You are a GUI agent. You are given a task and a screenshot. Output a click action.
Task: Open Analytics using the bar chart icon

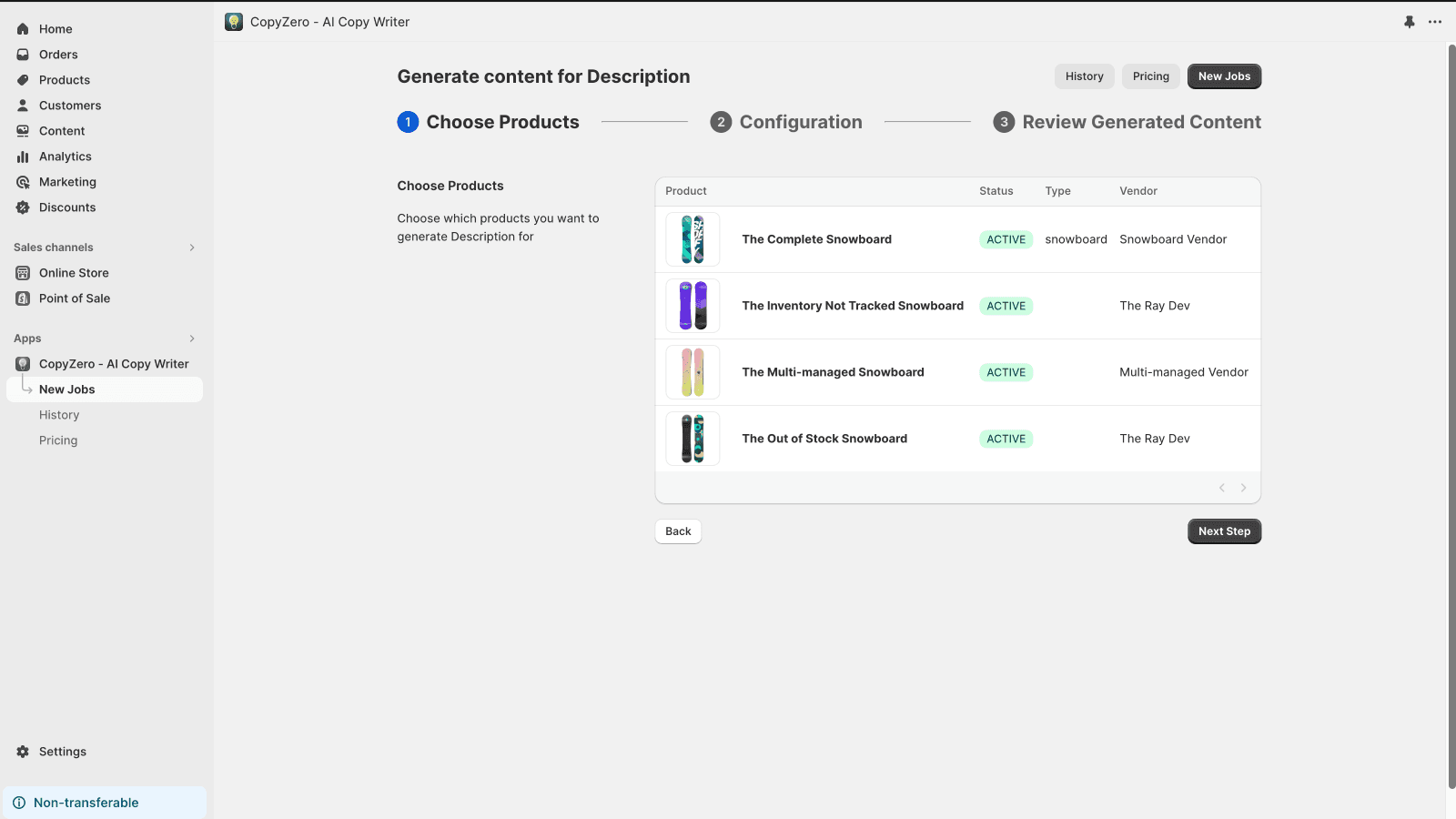tap(23, 157)
